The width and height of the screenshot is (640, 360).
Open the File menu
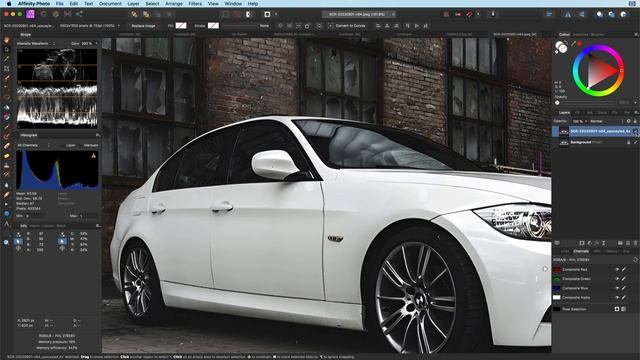(x=60, y=4)
